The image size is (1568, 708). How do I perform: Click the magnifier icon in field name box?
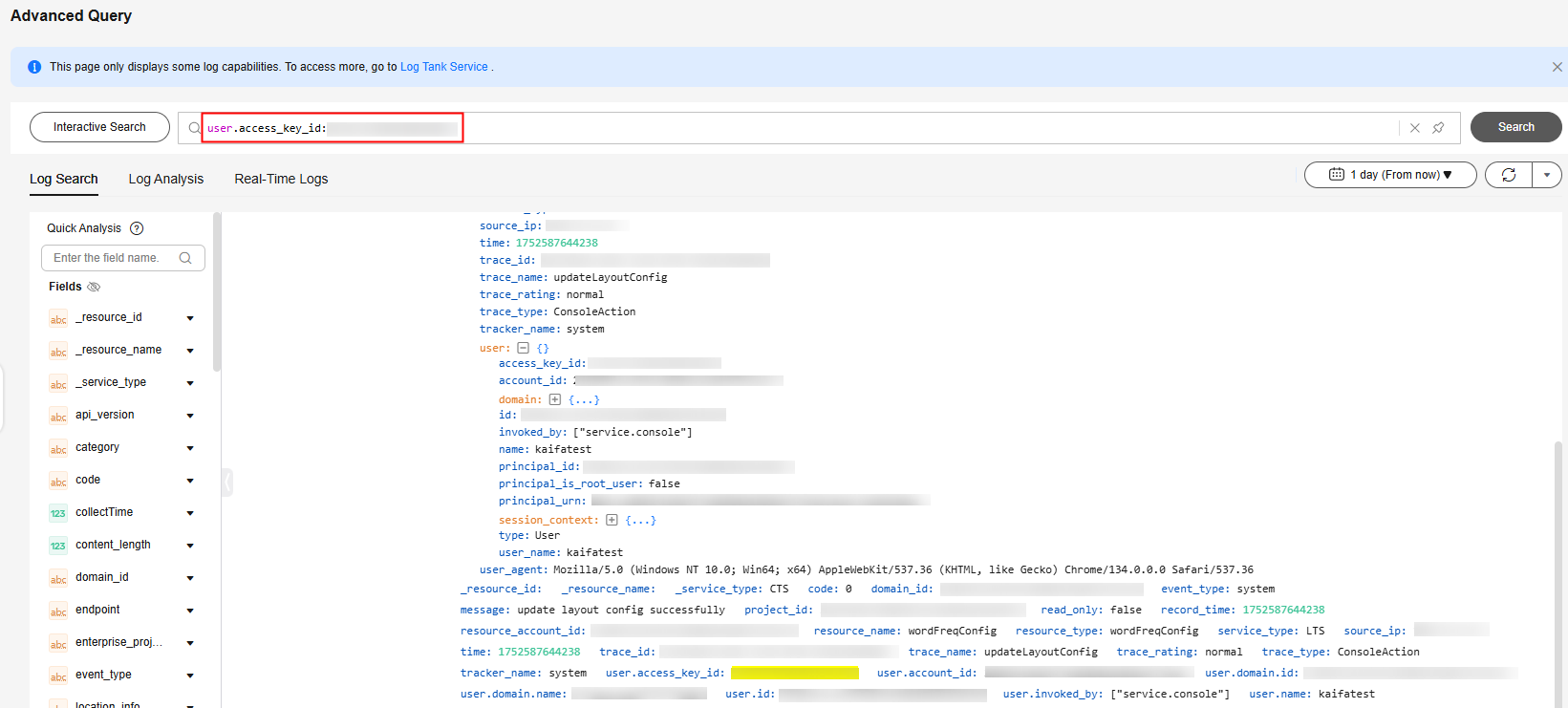click(x=185, y=258)
